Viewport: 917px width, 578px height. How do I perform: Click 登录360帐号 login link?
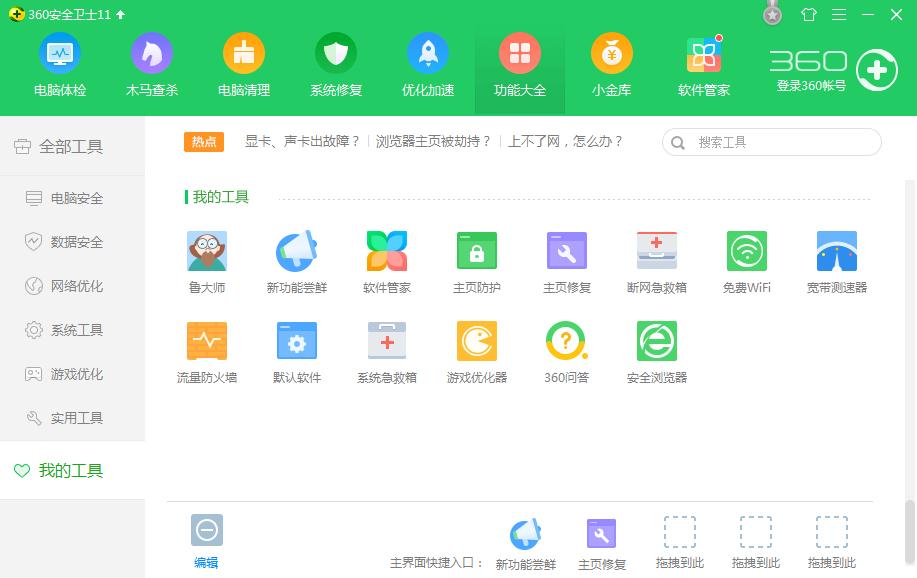coord(811,86)
